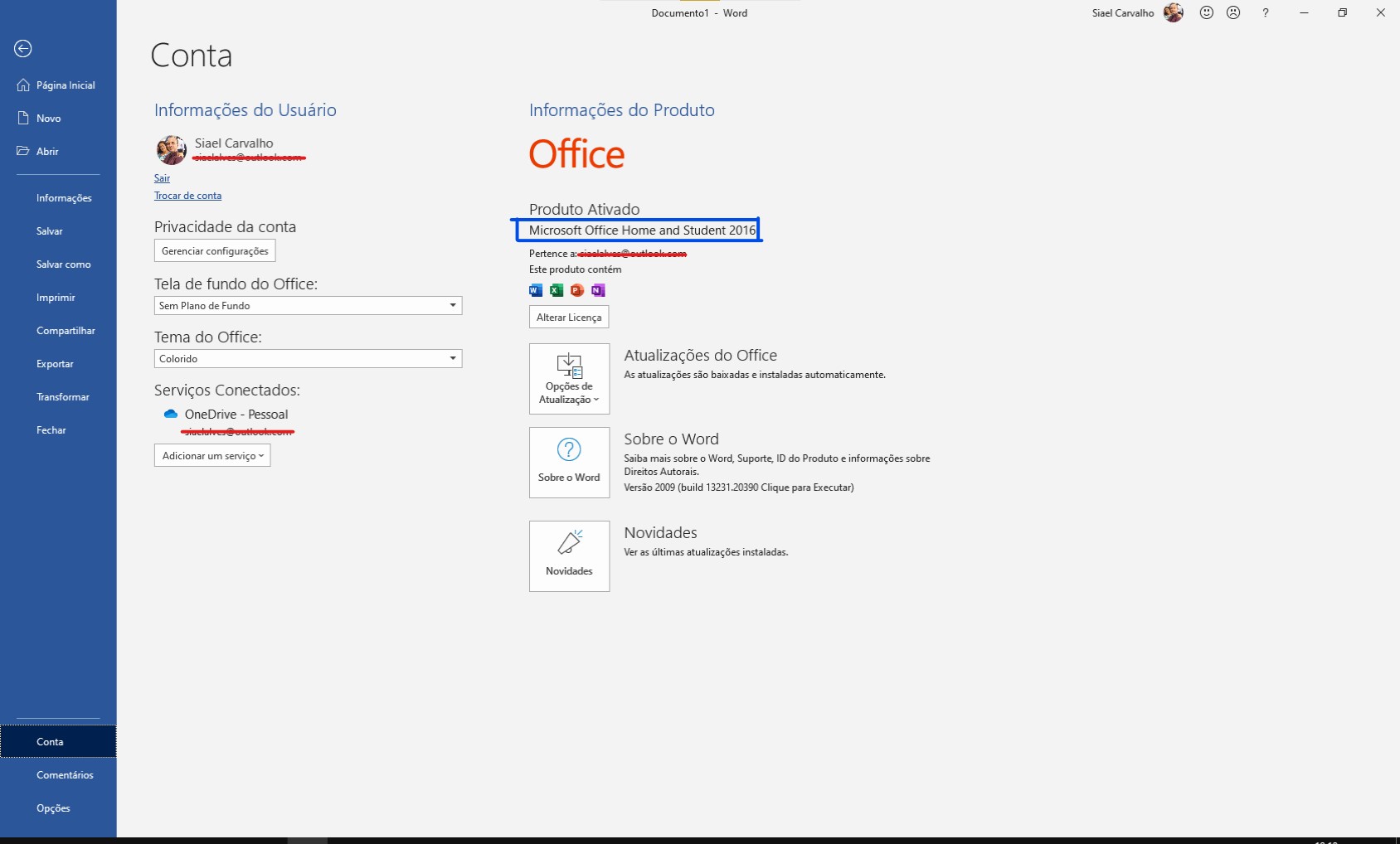Click the Word app icon under product contents
The width and height of the screenshot is (1400, 844).
[536, 290]
